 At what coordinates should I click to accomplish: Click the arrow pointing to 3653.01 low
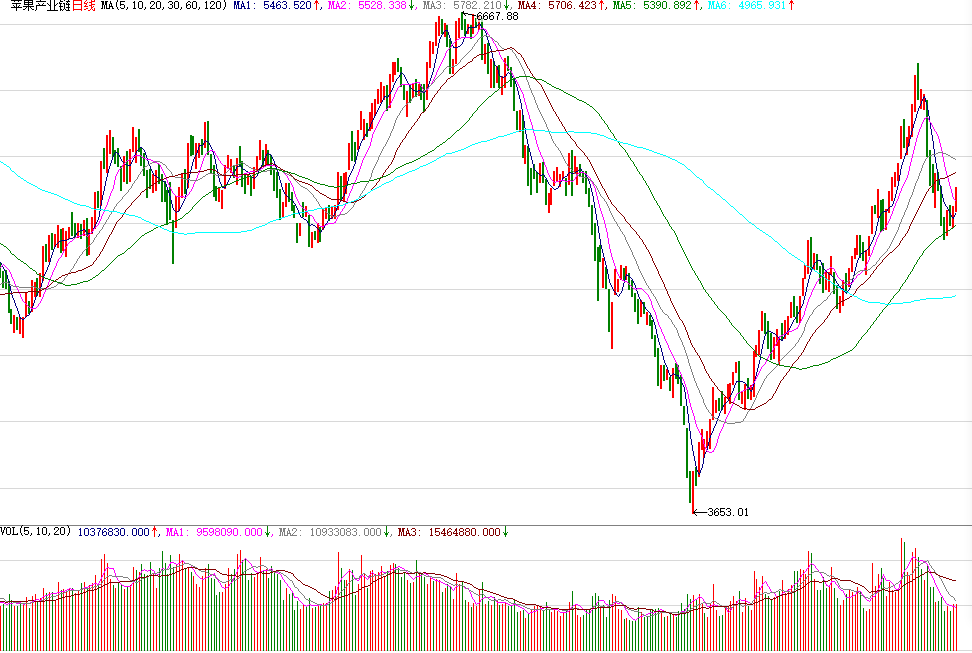coord(699,512)
